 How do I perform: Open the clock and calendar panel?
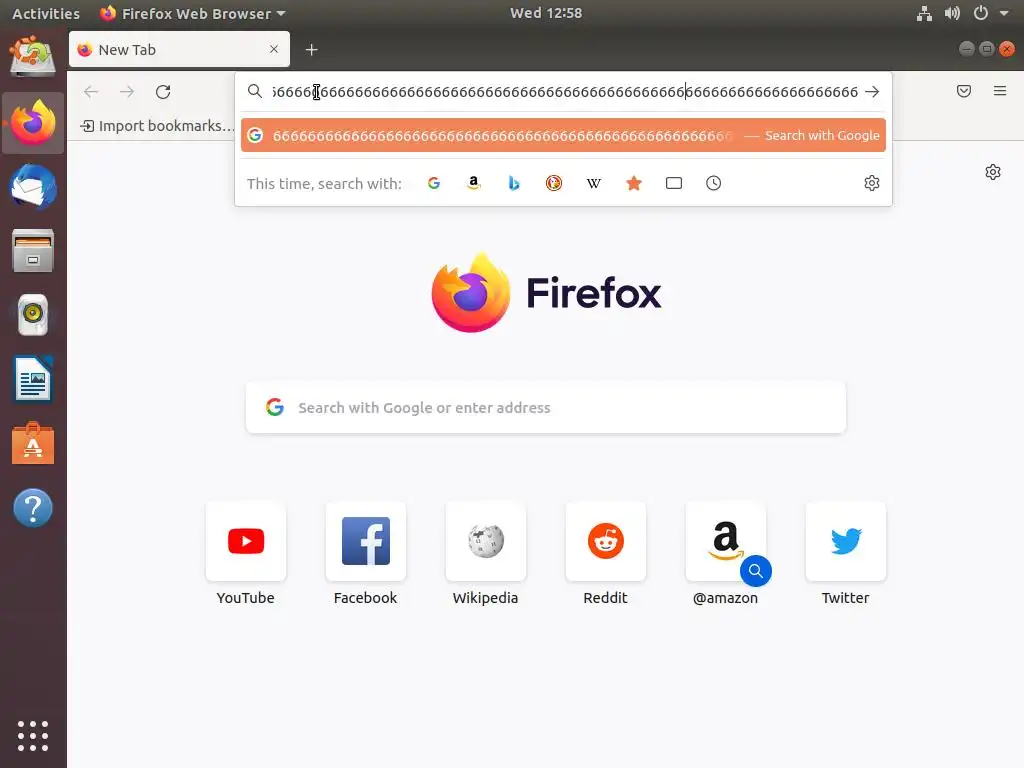tap(546, 13)
